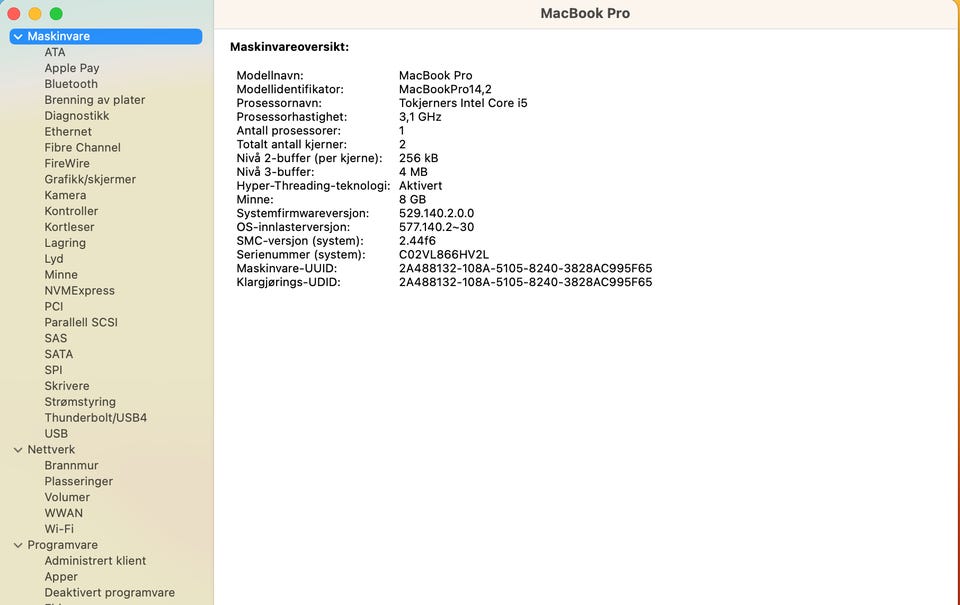Select Parallell SCSI entry
This screenshot has height=605, width=960.
tap(81, 323)
